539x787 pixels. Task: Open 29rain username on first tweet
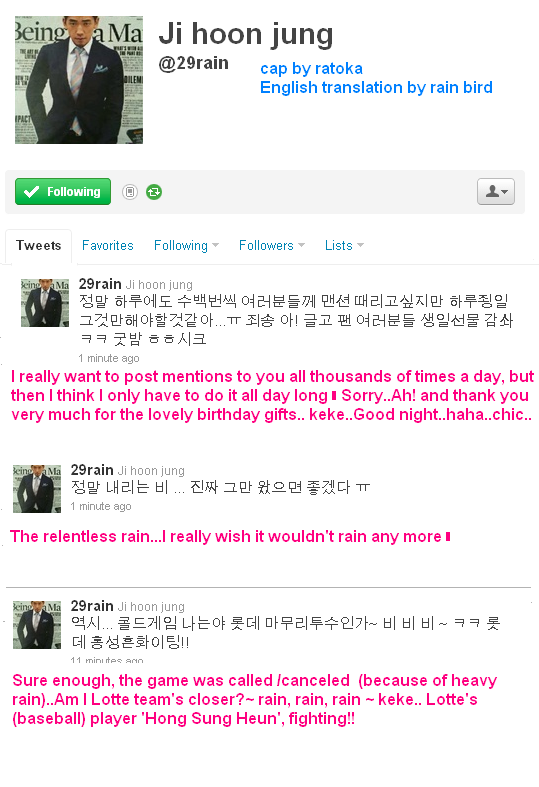click(x=100, y=284)
